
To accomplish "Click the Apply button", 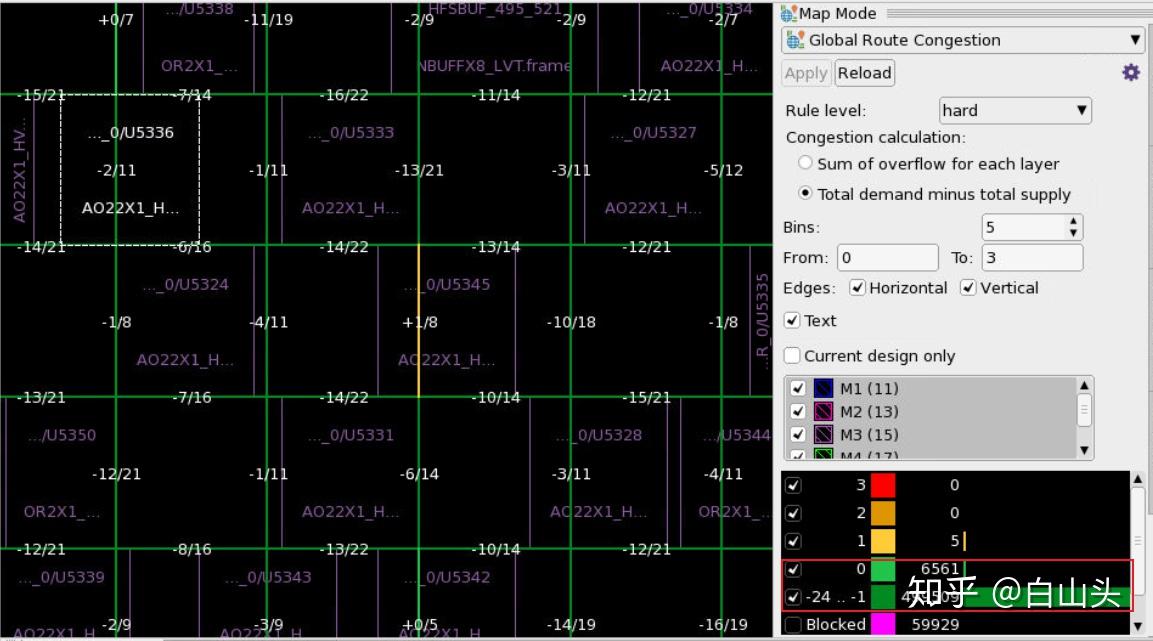I will 806,73.
